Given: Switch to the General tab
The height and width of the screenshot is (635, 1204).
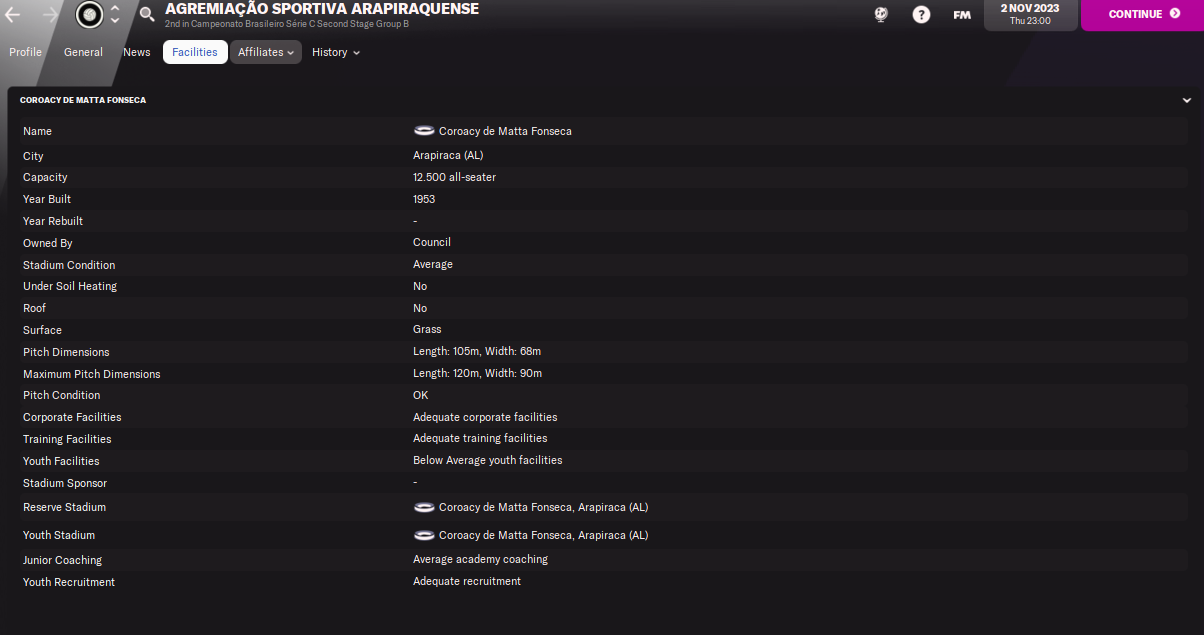Looking at the screenshot, I should point(83,52).
